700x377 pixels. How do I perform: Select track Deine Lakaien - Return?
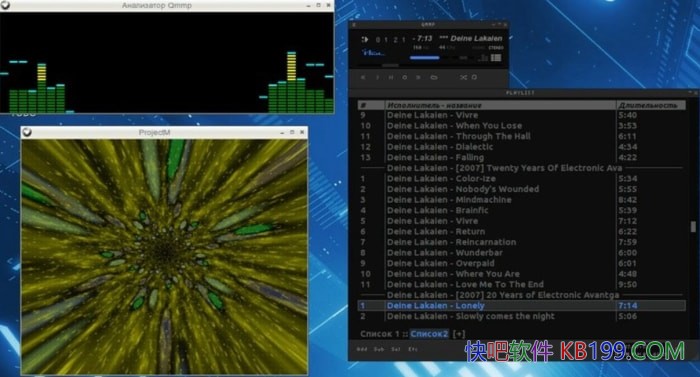(x=521, y=231)
